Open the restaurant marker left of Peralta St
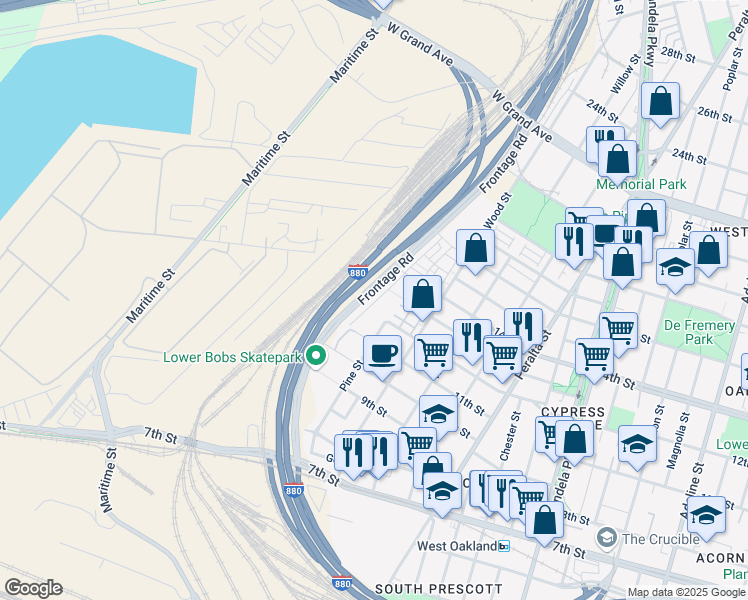Screen dimensions: 748x600 point(523,326)
